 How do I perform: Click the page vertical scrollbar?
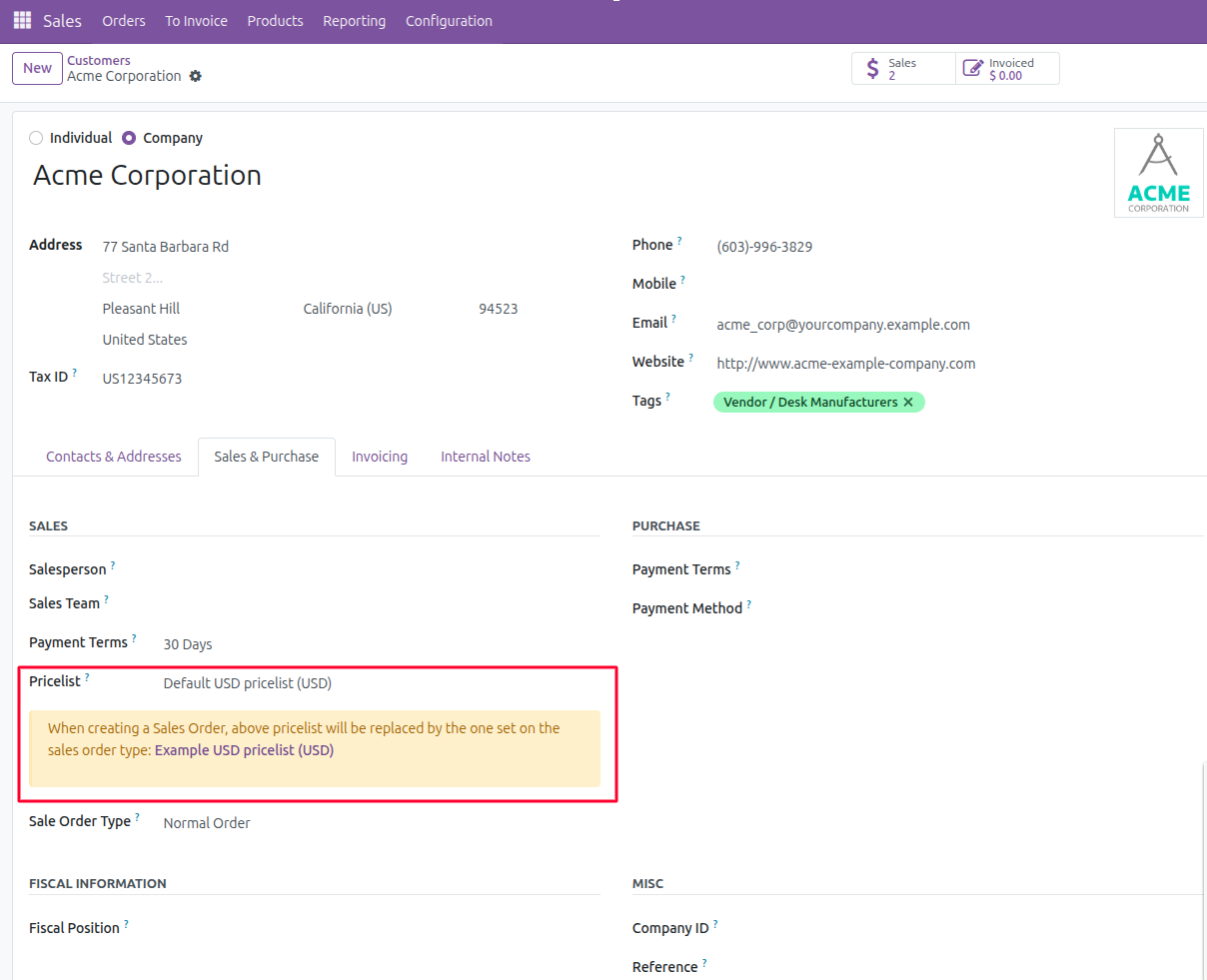coord(1203,869)
